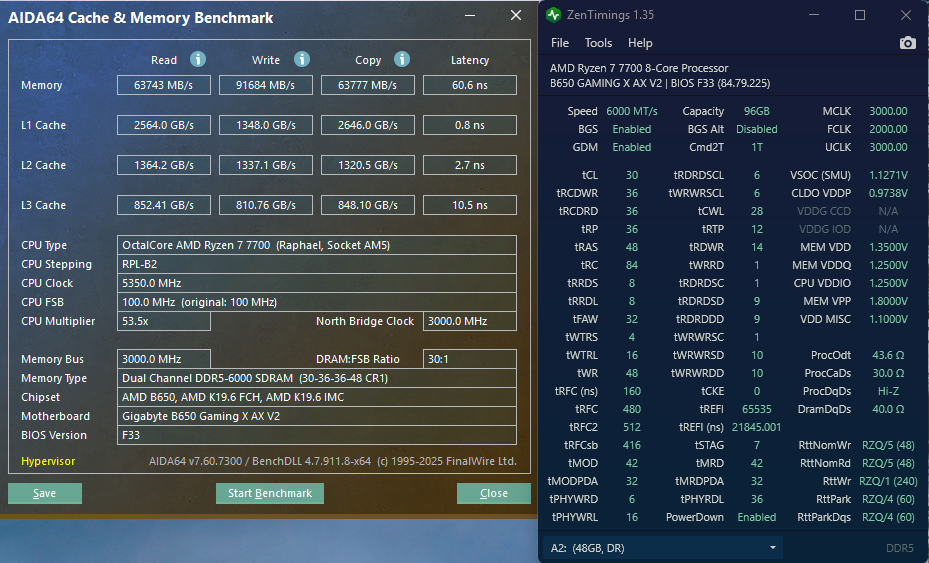
Task: Click Chipset field AMD B650
Action: click(x=317, y=396)
